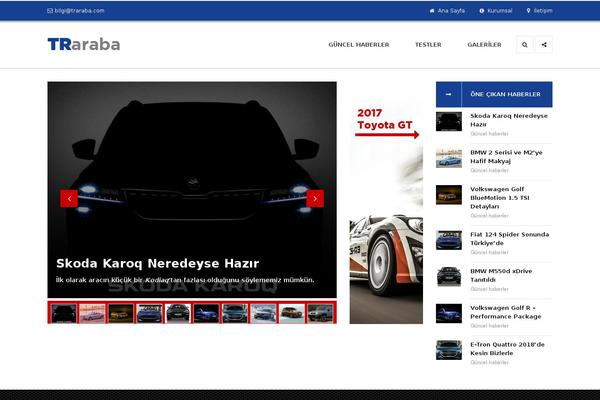The height and width of the screenshot is (400, 600).
Task: Select fifth slider thumbnail, dark BMW front
Action: 178,313
